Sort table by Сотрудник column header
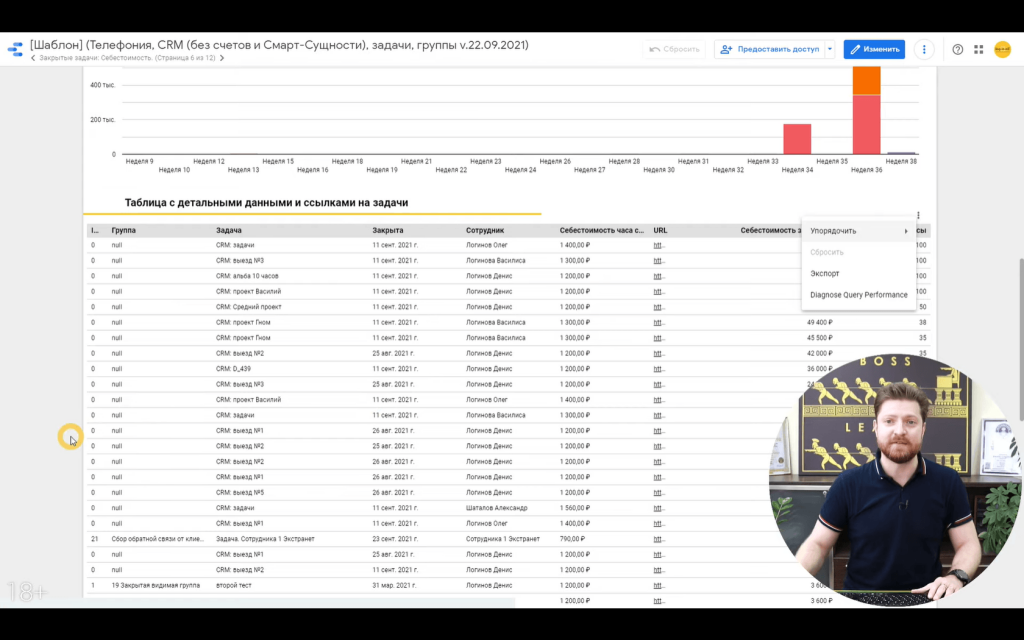The height and width of the screenshot is (640, 1024). (x=485, y=230)
